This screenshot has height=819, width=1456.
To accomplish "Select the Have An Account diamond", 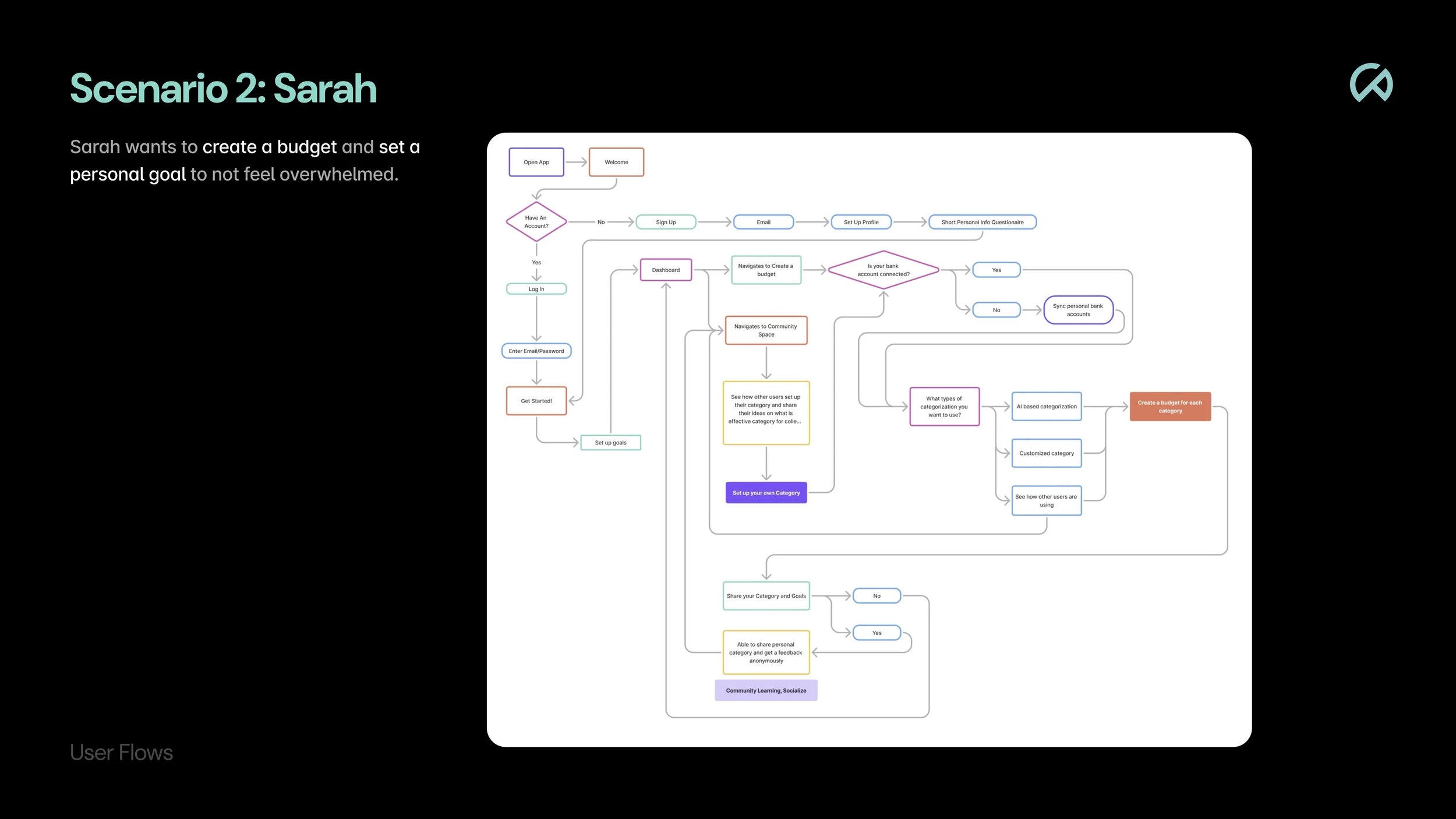I will click(x=536, y=222).
